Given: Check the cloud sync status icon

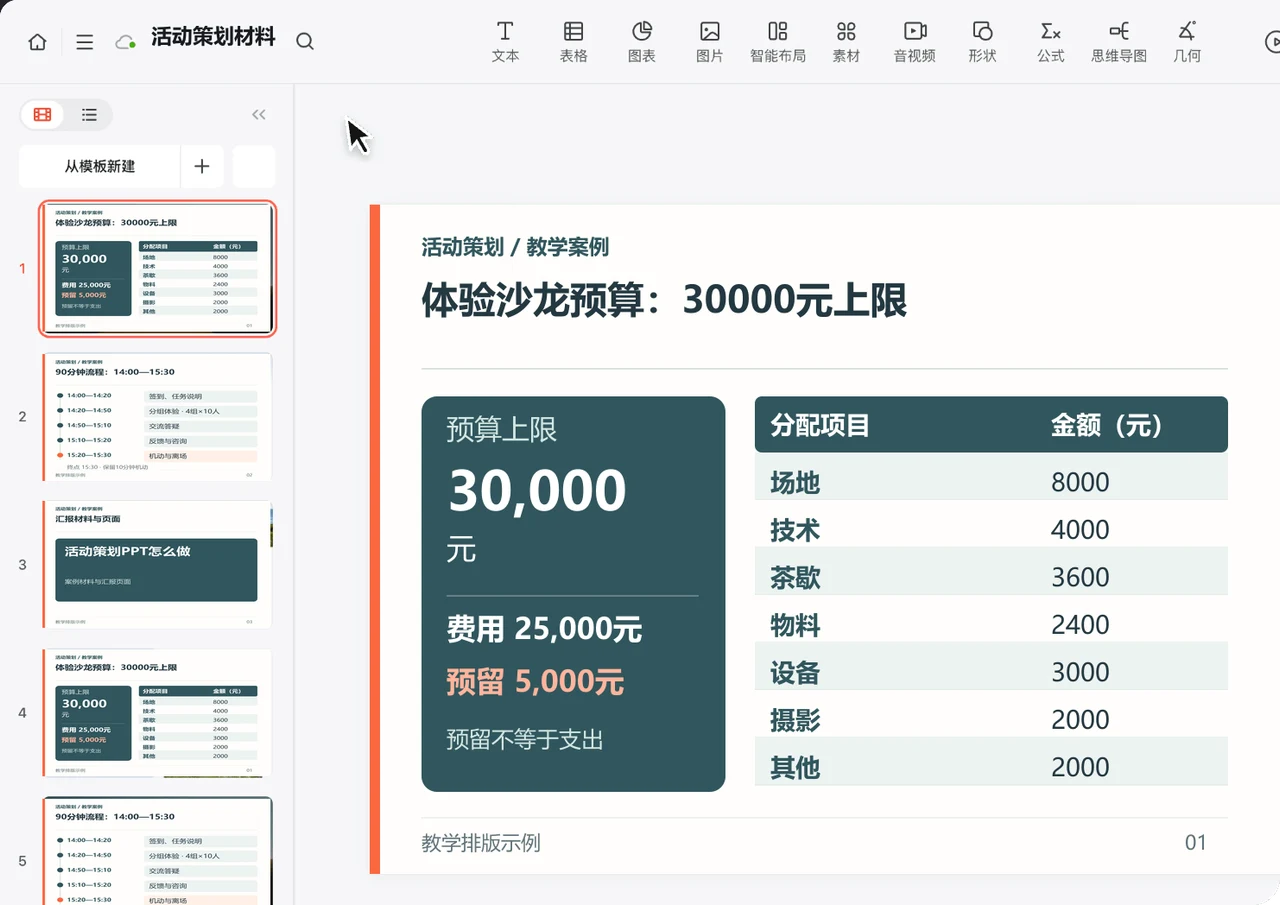Looking at the screenshot, I should [125, 42].
